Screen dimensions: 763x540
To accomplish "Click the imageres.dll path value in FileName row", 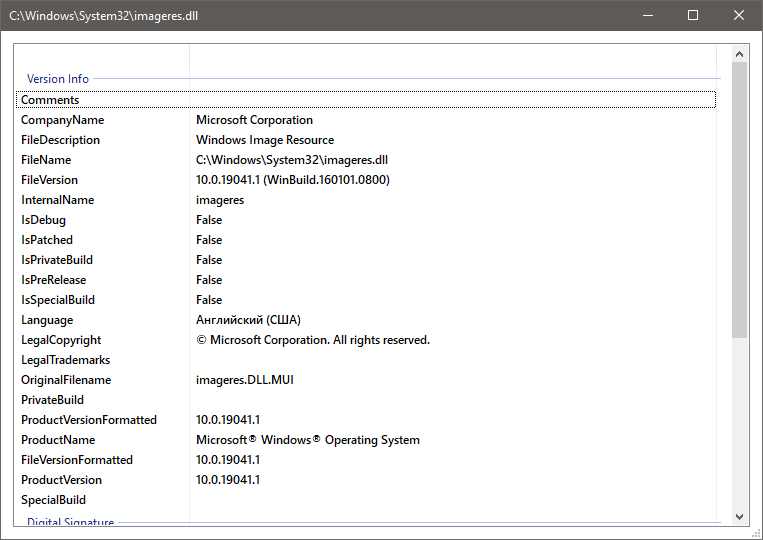I will pos(292,160).
